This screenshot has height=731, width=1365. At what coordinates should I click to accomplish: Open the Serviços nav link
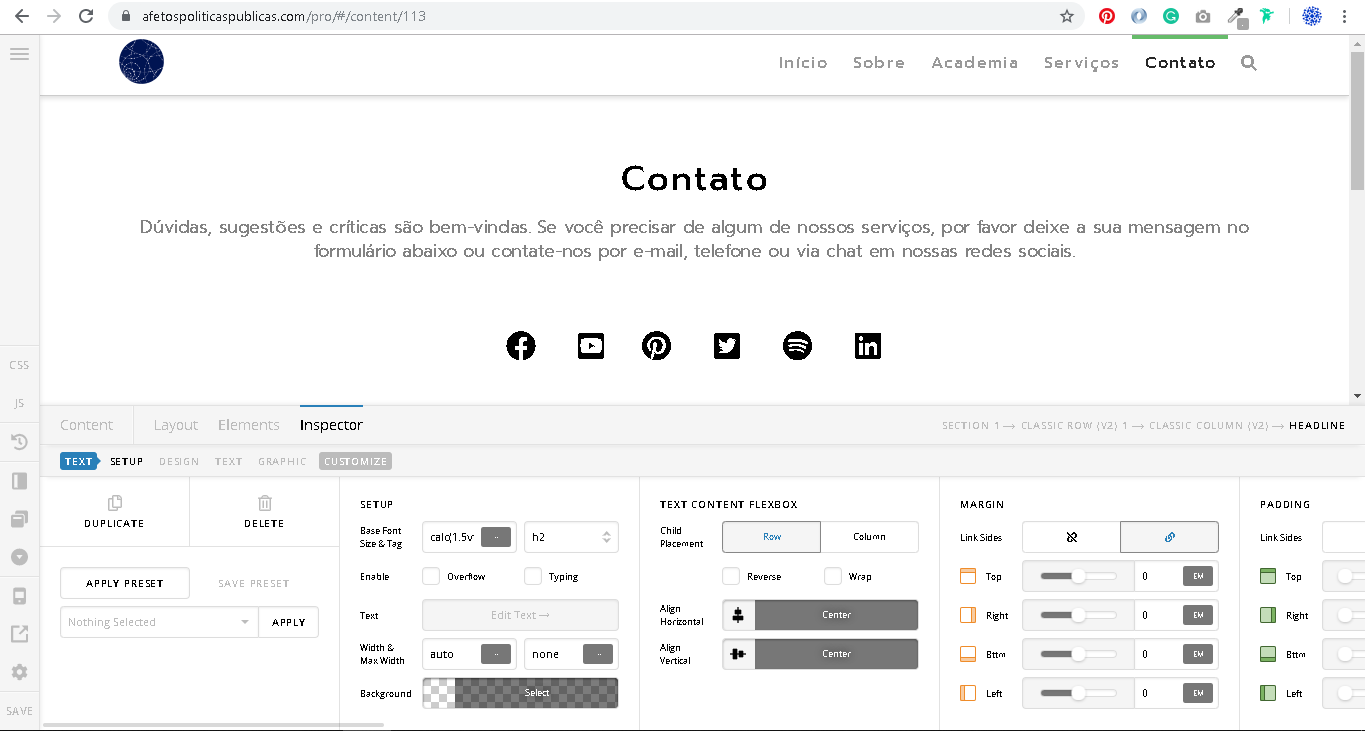[x=1082, y=63]
